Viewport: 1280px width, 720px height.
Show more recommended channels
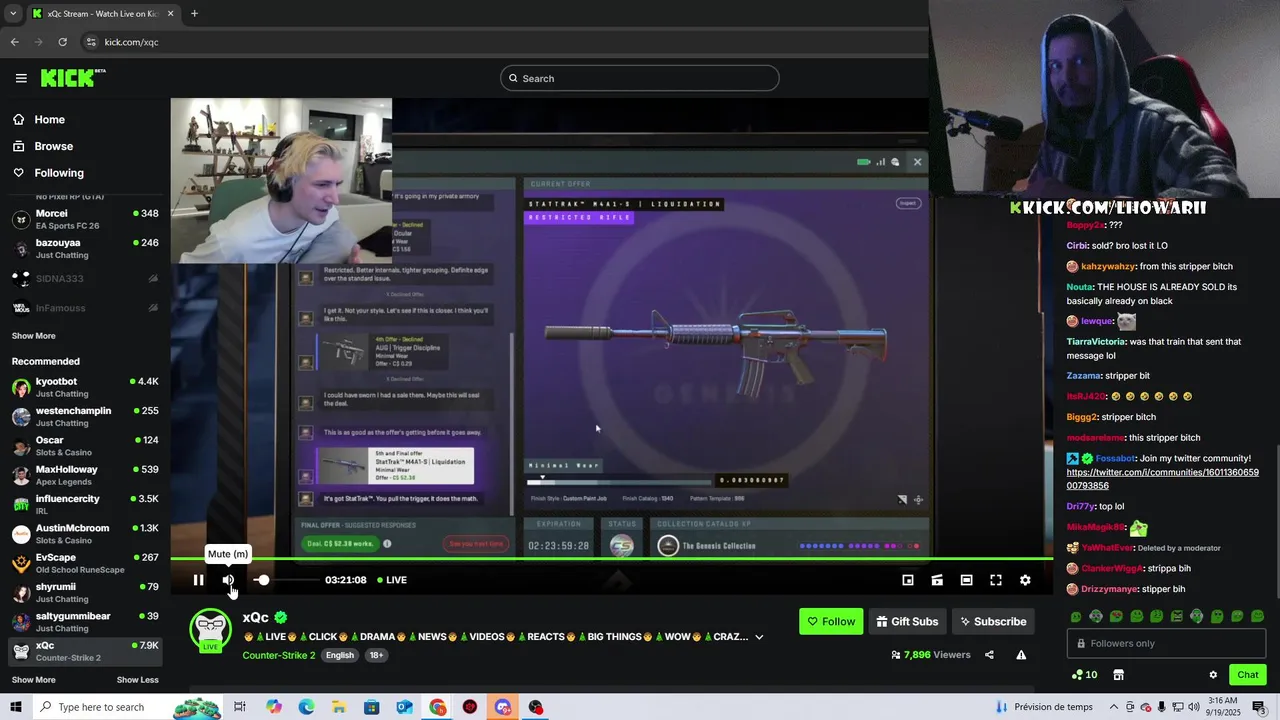click(x=34, y=680)
